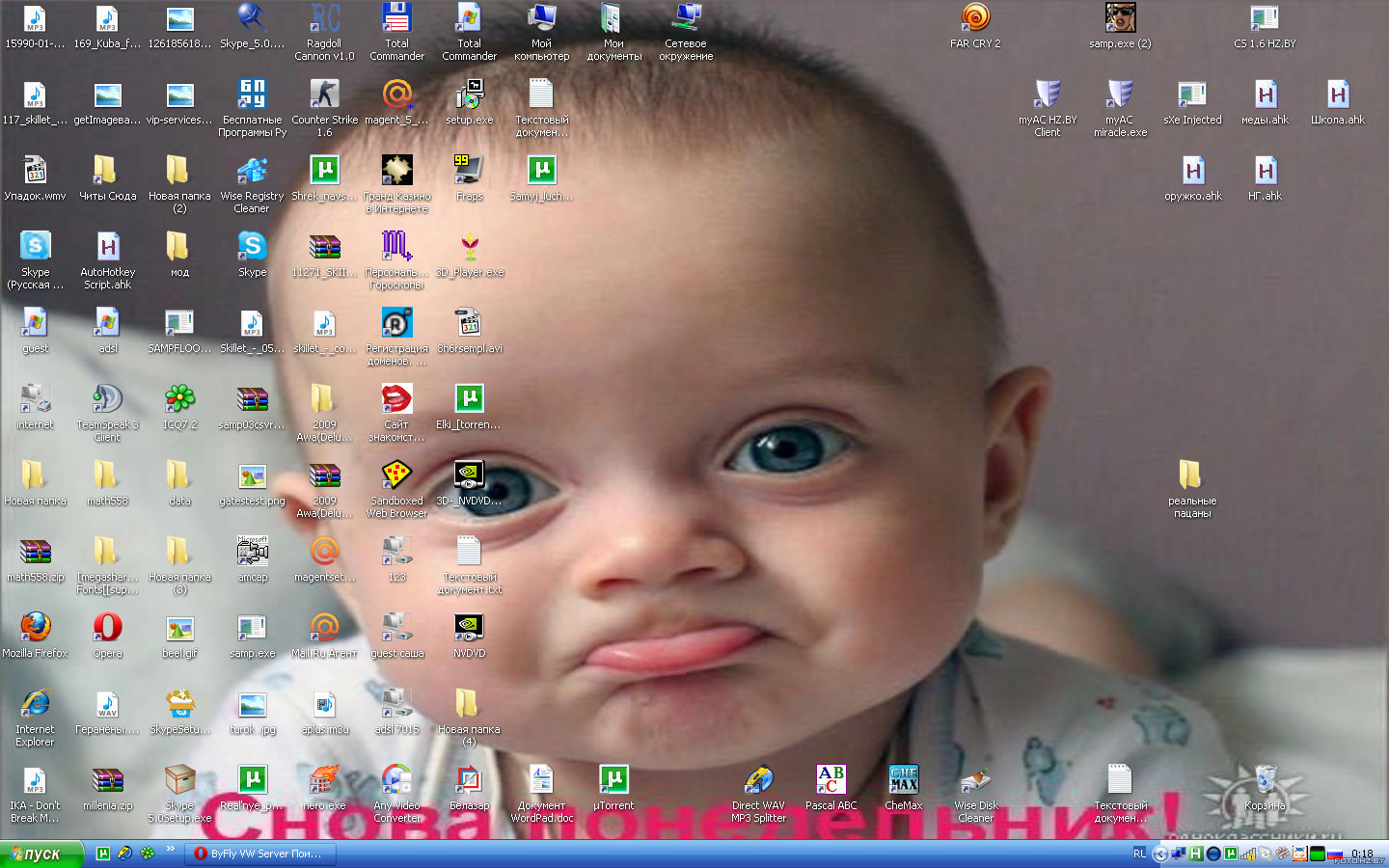This screenshot has height=868, width=1389.
Task: Click the пуск Start button
Action: click(x=41, y=854)
